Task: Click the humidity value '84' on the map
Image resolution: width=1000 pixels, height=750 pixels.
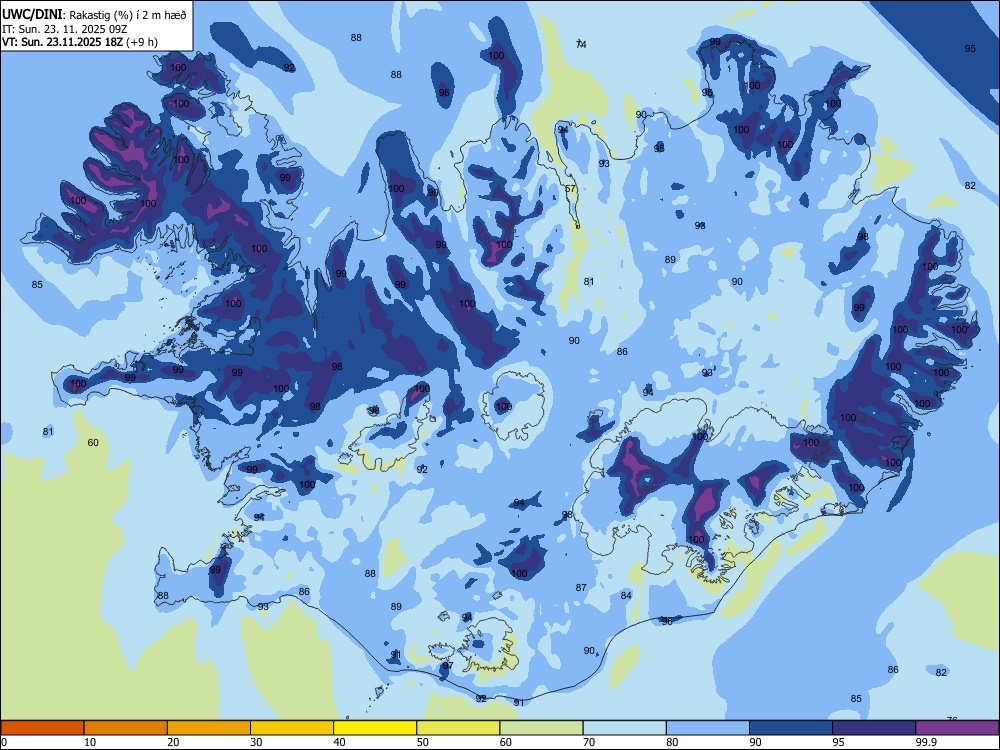Action: pyautogui.click(x=626, y=596)
